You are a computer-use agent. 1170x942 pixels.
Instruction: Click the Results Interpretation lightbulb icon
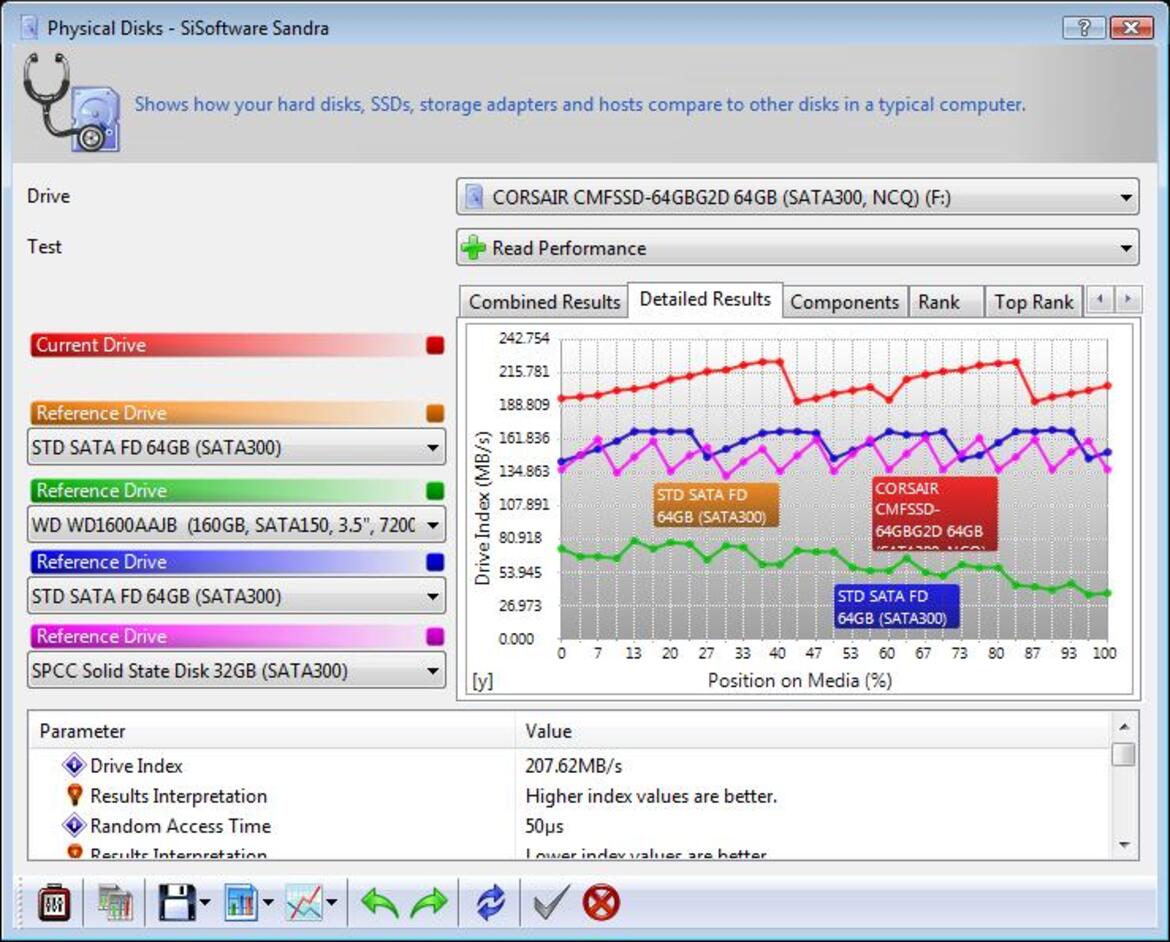(x=74, y=795)
